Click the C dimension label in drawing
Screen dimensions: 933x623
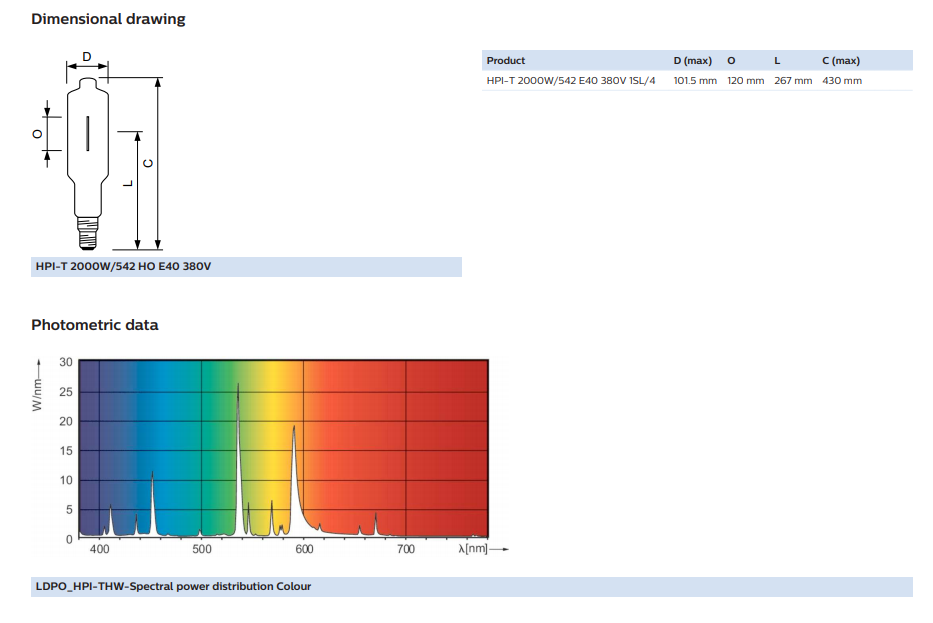pos(148,163)
